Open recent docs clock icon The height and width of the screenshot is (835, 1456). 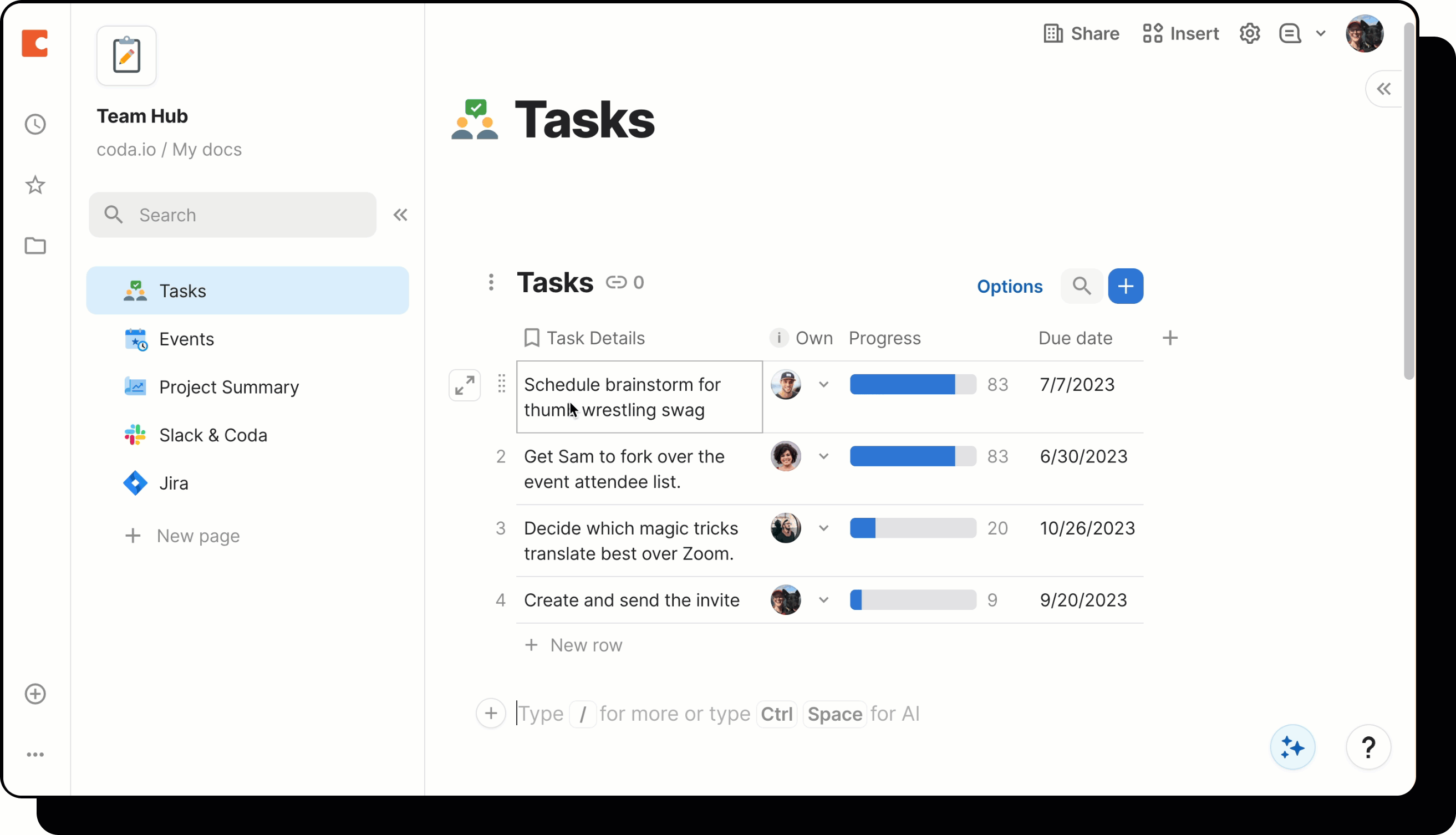coord(35,124)
